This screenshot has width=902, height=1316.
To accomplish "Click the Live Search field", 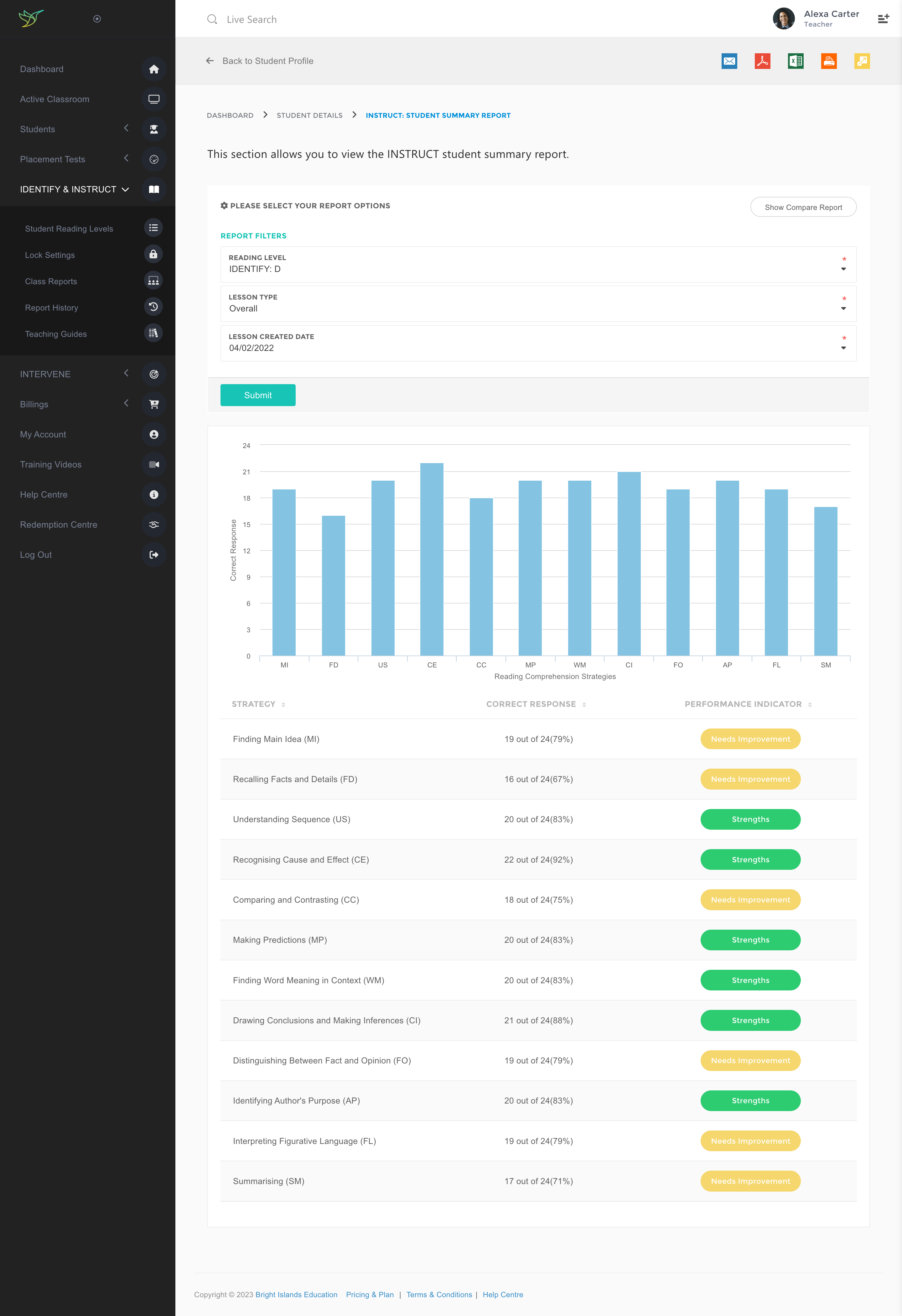I will (x=252, y=20).
